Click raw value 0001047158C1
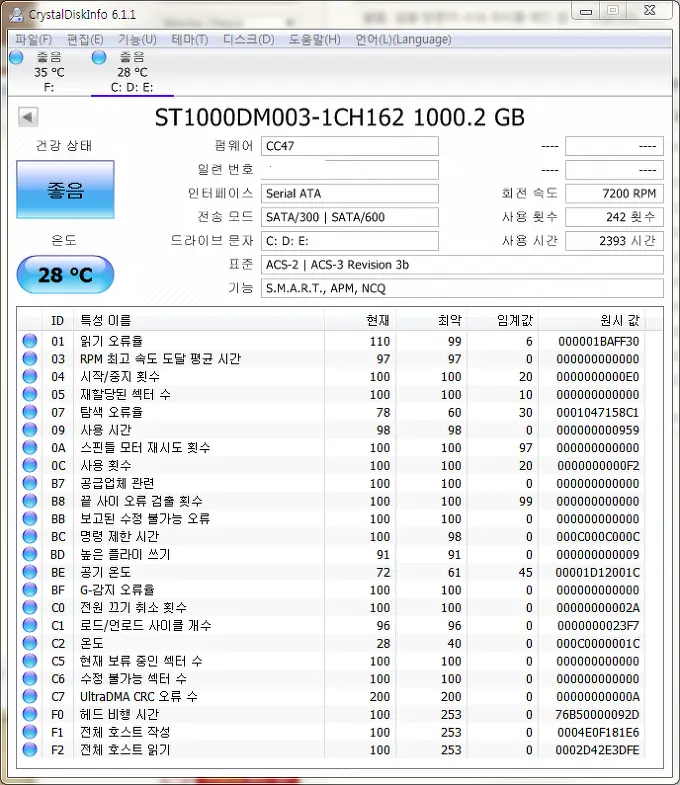Viewport: 680px width, 785px height. tap(598, 413)
